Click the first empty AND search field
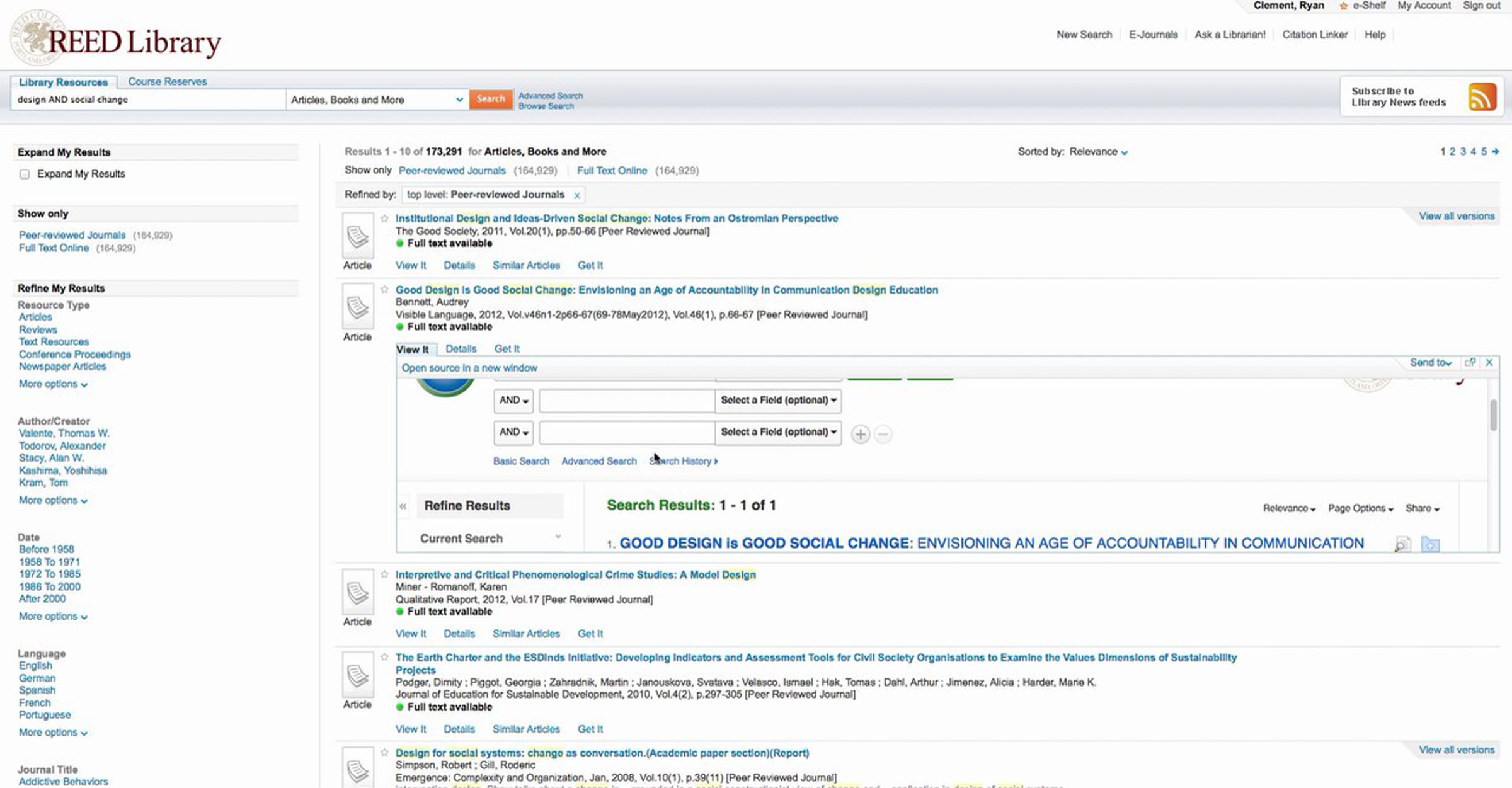This screenshot has height=788, width=1512. point(627,401)
